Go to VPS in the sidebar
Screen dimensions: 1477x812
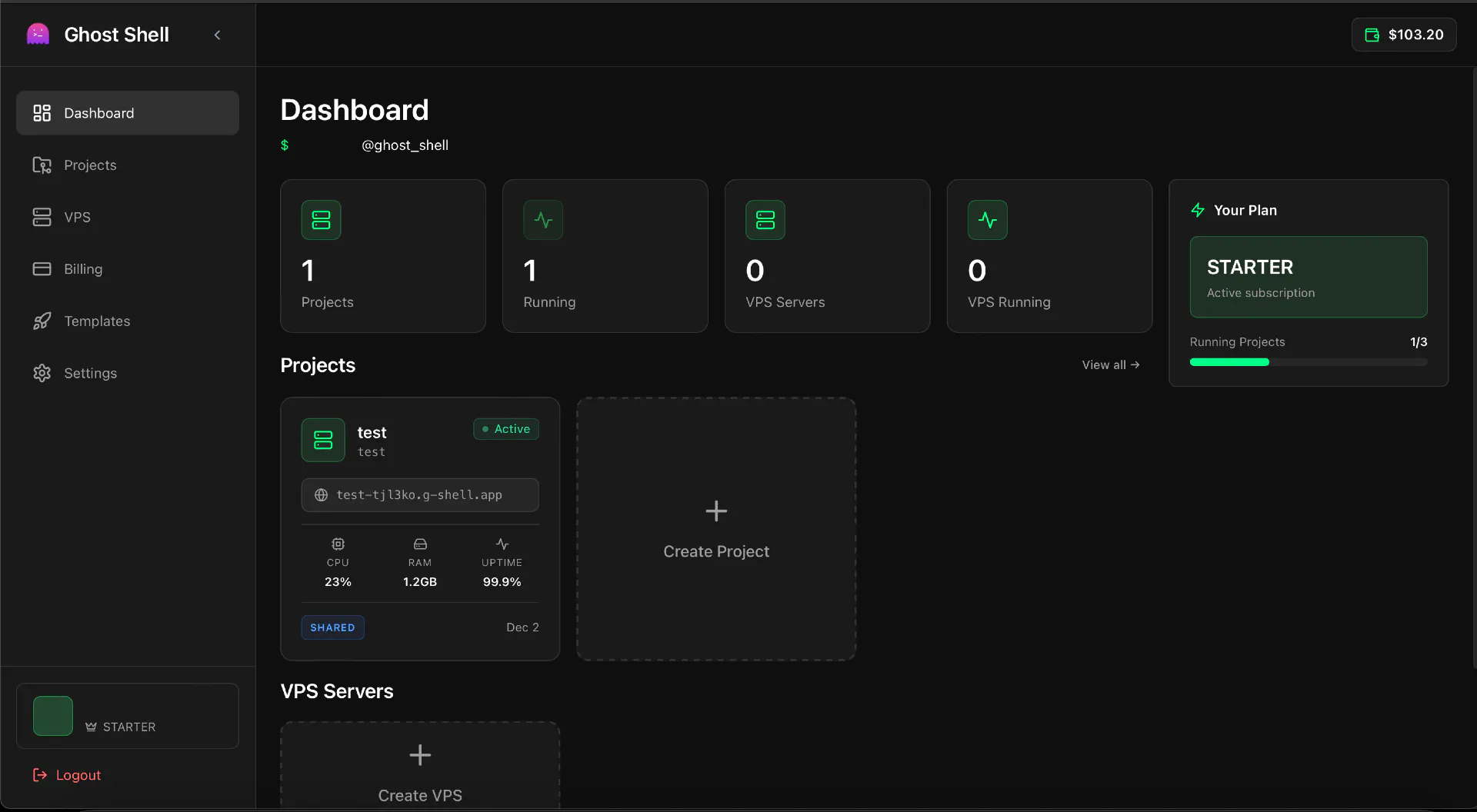point(128,217)
